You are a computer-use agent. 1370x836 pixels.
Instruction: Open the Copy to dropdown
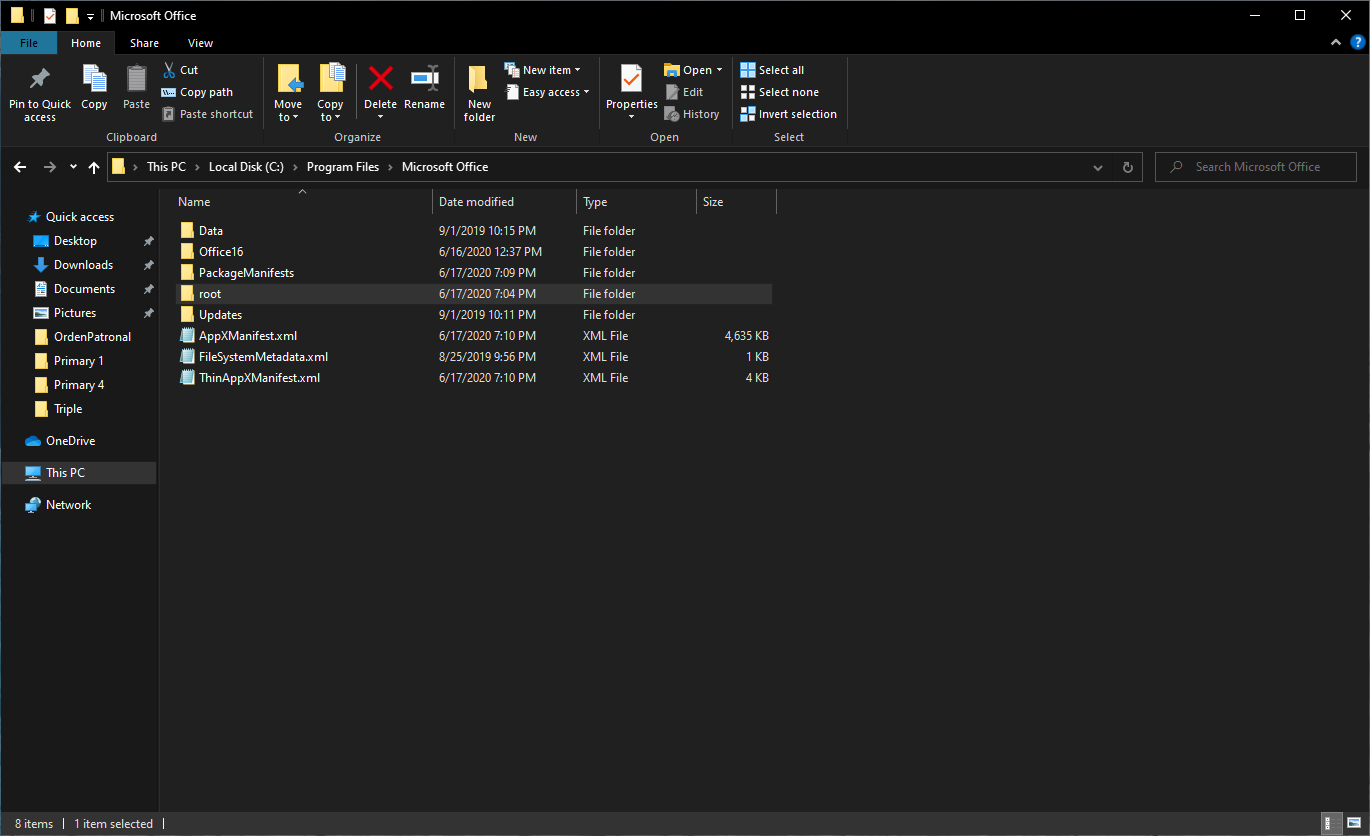click(x=330, y=110)
